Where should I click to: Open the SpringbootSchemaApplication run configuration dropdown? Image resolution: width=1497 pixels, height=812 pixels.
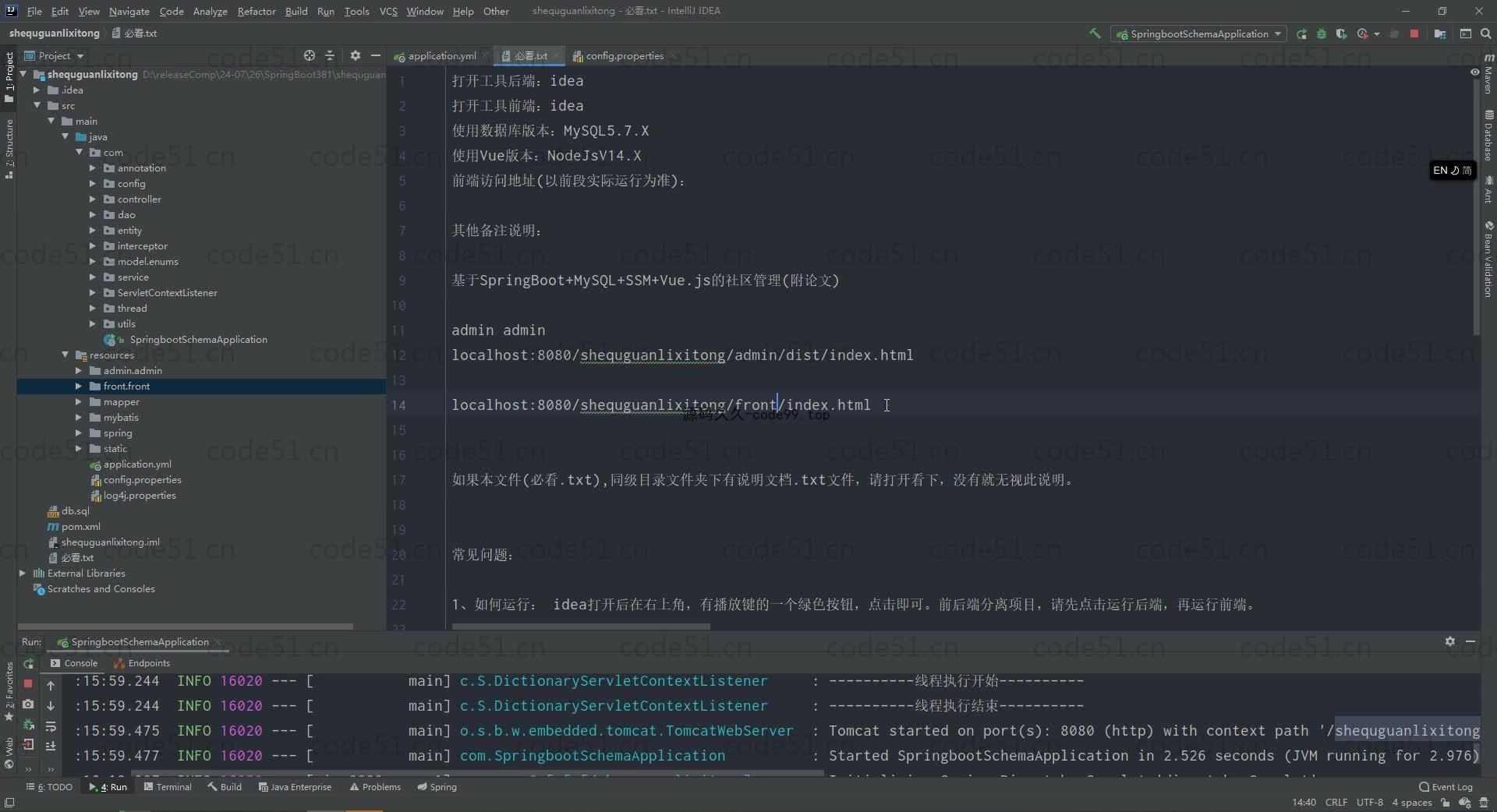pos(1199,34)
